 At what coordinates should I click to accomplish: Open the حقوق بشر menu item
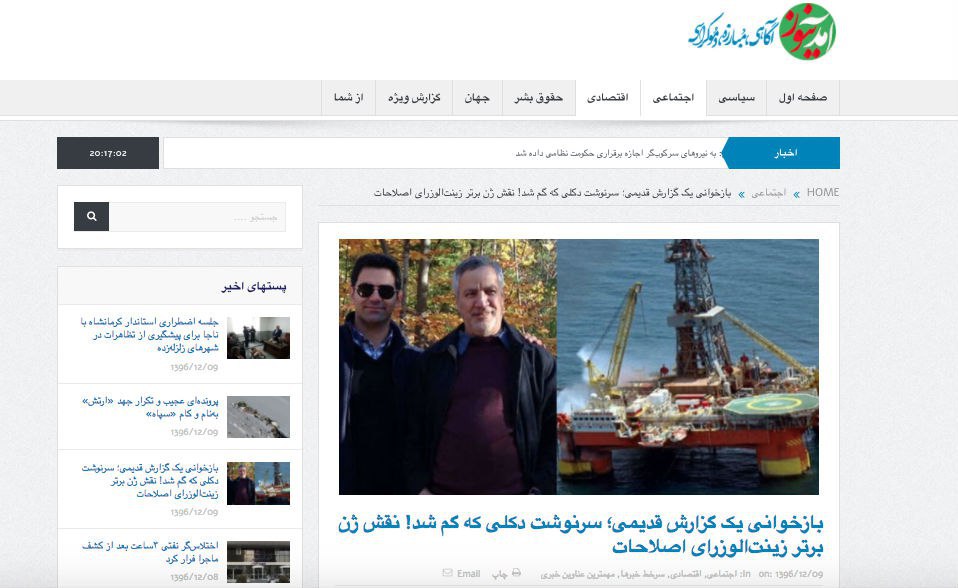click(538, 98)
